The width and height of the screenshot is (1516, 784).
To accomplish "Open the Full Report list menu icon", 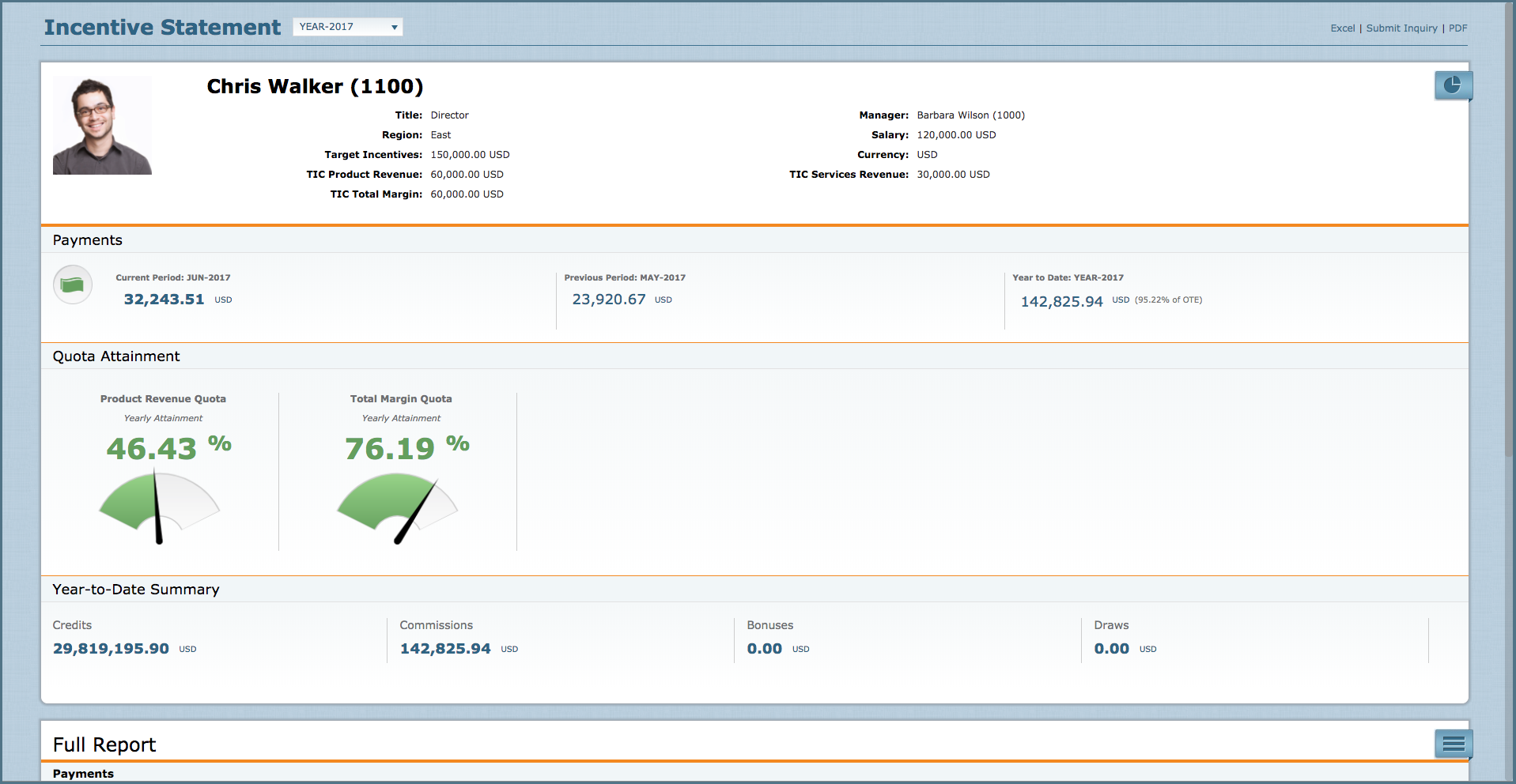I will (x=1453, y=744).
